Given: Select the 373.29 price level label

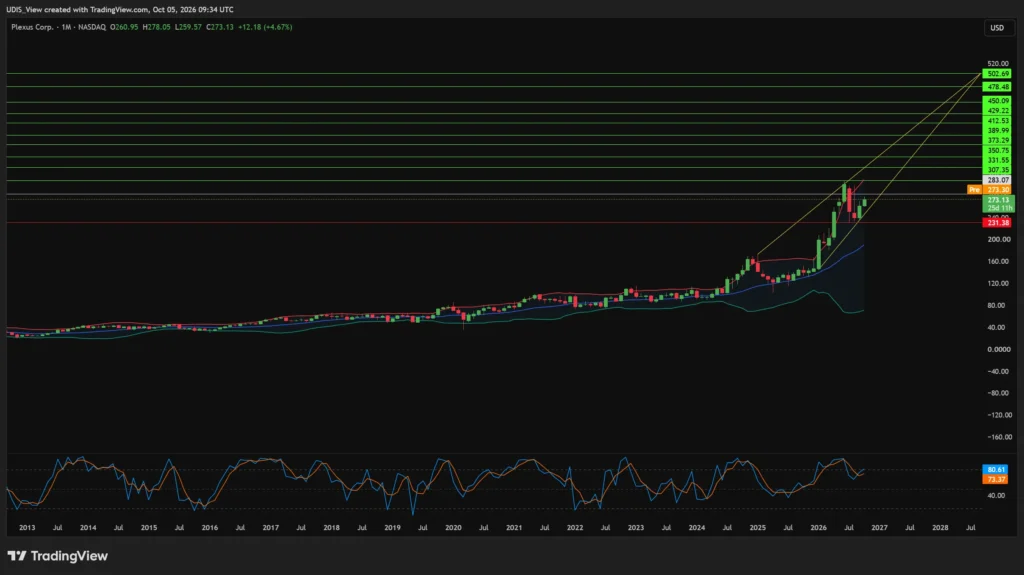Looking at the screenshot, I should 998,140.
